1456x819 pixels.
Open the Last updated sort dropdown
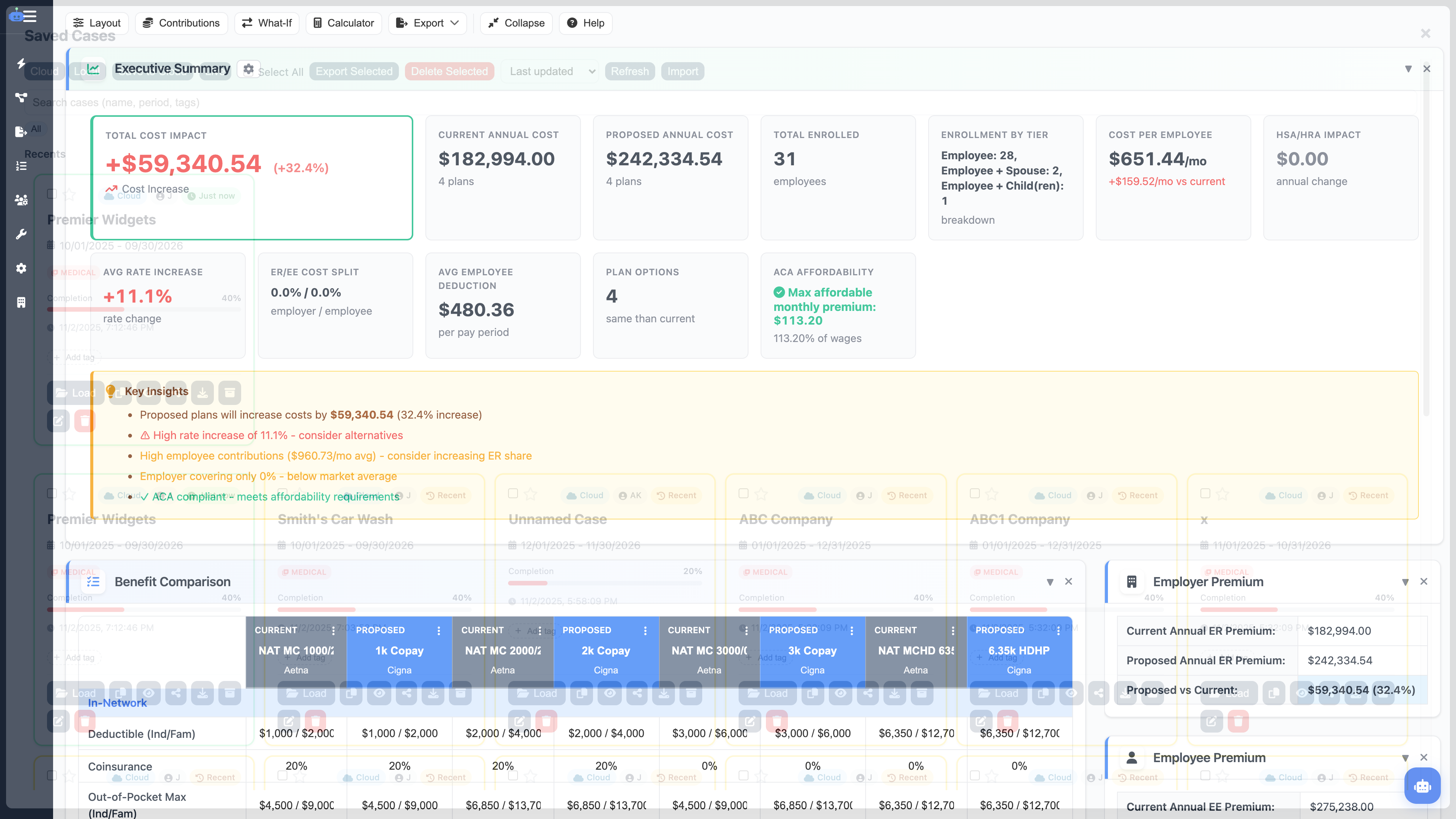tap(549, 71)
